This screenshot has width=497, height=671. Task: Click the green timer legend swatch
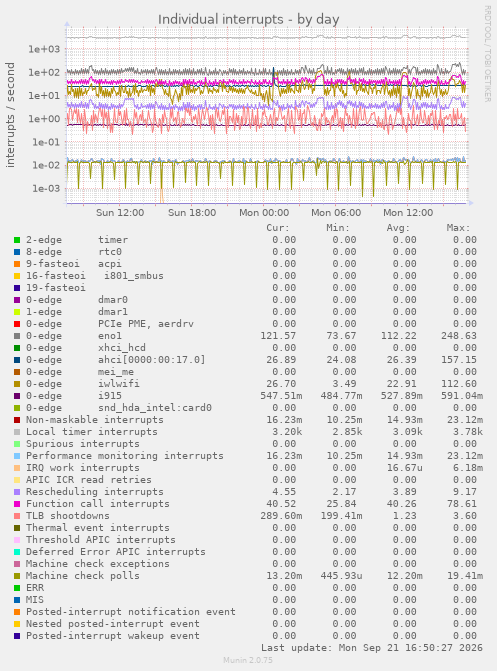pyautogui.click(x=17, y=240)
